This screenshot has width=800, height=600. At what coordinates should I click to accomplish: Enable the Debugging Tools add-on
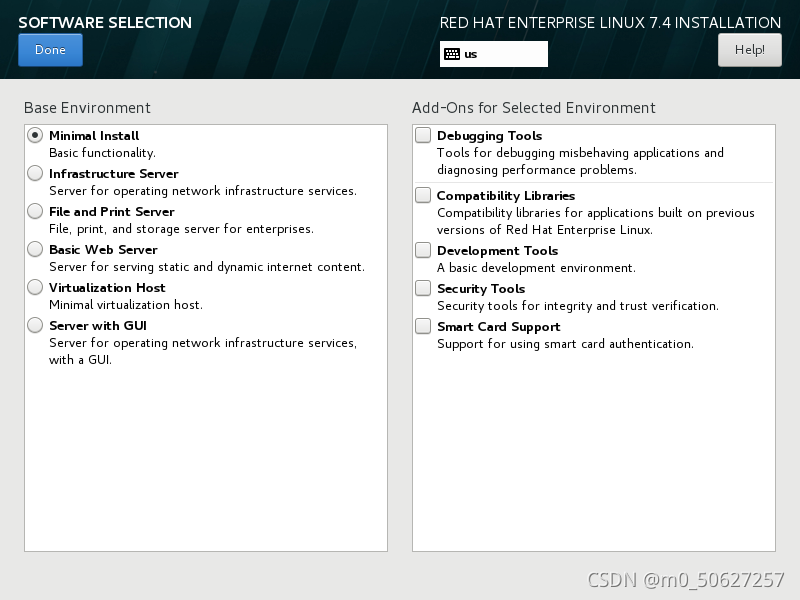click(x=423, y=135)
